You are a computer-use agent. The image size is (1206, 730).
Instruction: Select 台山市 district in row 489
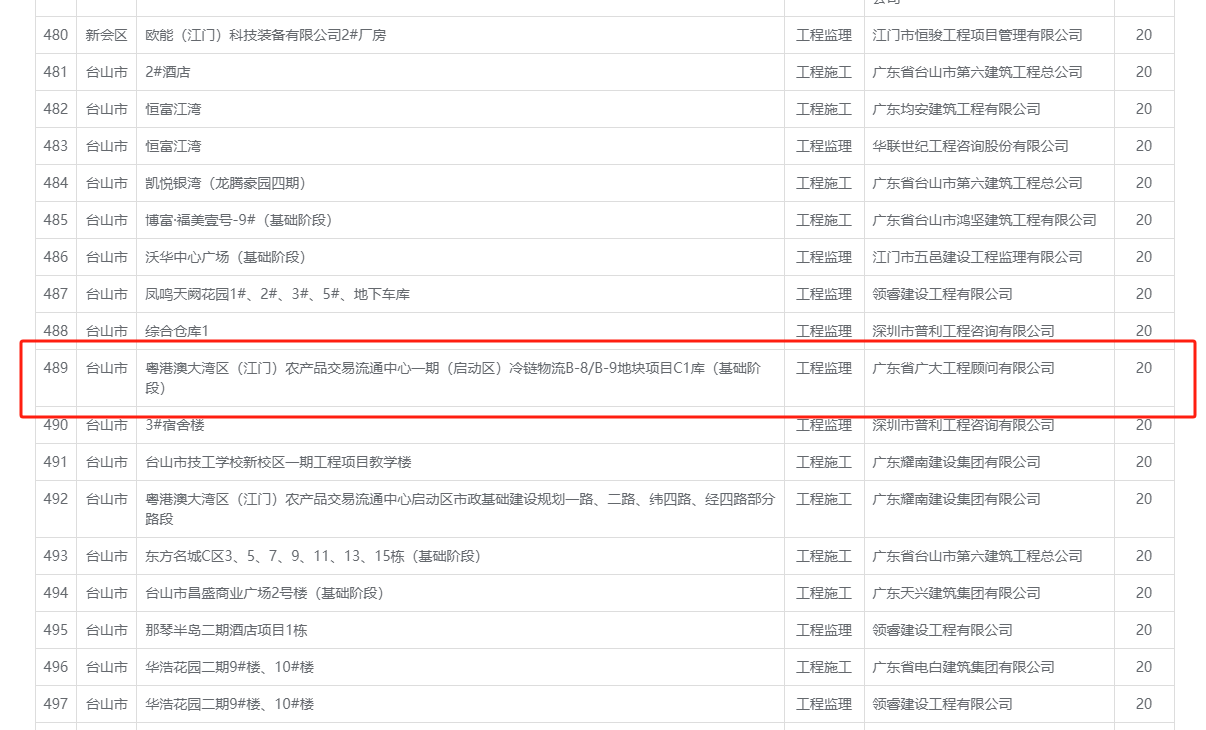(106, 368)
